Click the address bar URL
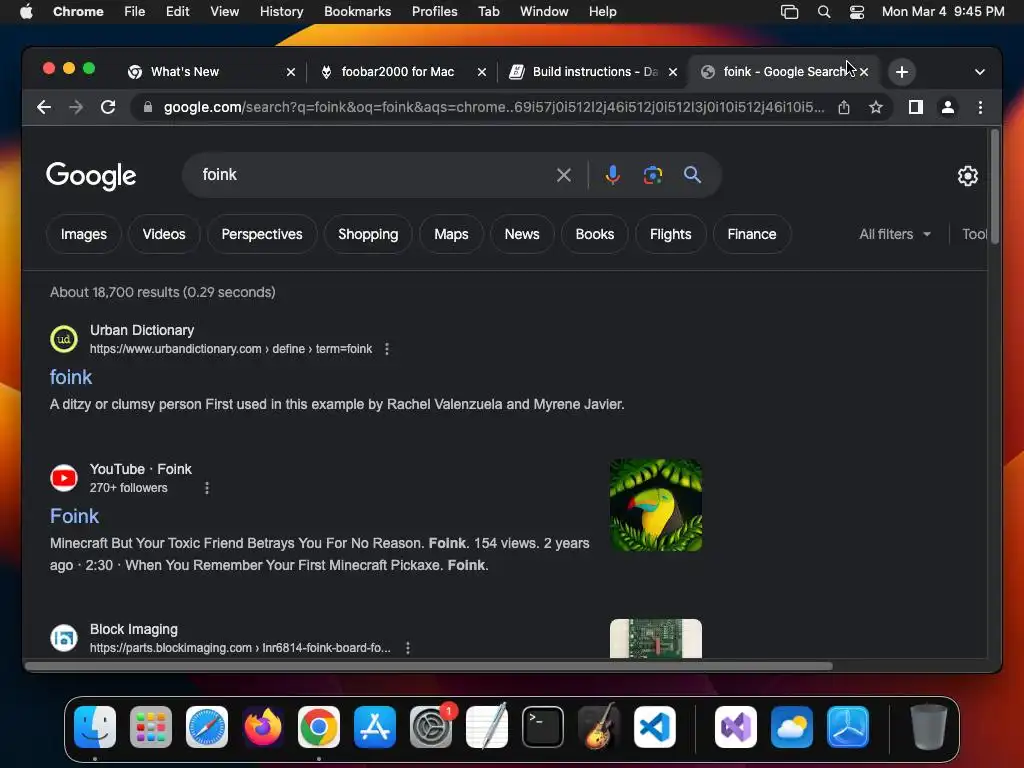 tap(494, 107)
